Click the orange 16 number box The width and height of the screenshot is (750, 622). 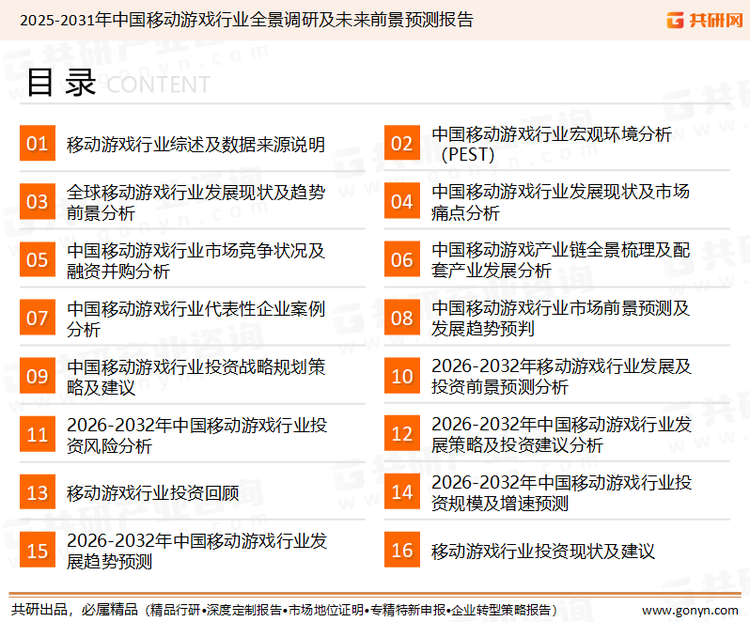pos(402,550)
